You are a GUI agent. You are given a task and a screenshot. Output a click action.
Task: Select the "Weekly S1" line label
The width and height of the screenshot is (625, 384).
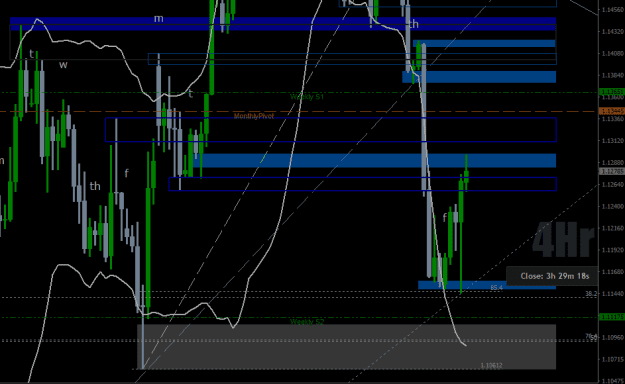click(x=307, y=97)
